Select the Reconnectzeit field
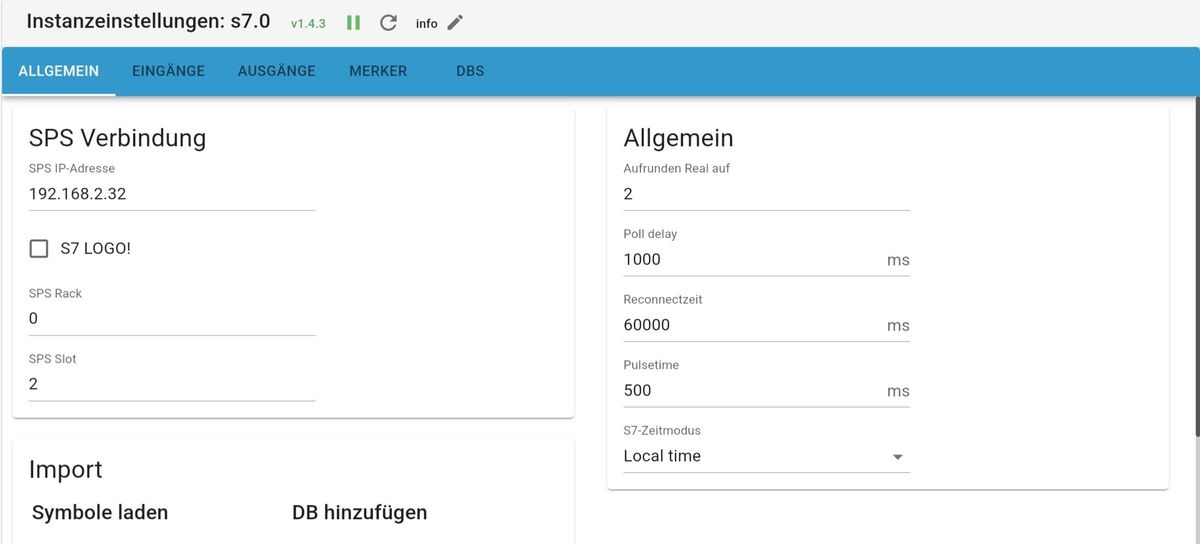 click(x=750, y=325)
